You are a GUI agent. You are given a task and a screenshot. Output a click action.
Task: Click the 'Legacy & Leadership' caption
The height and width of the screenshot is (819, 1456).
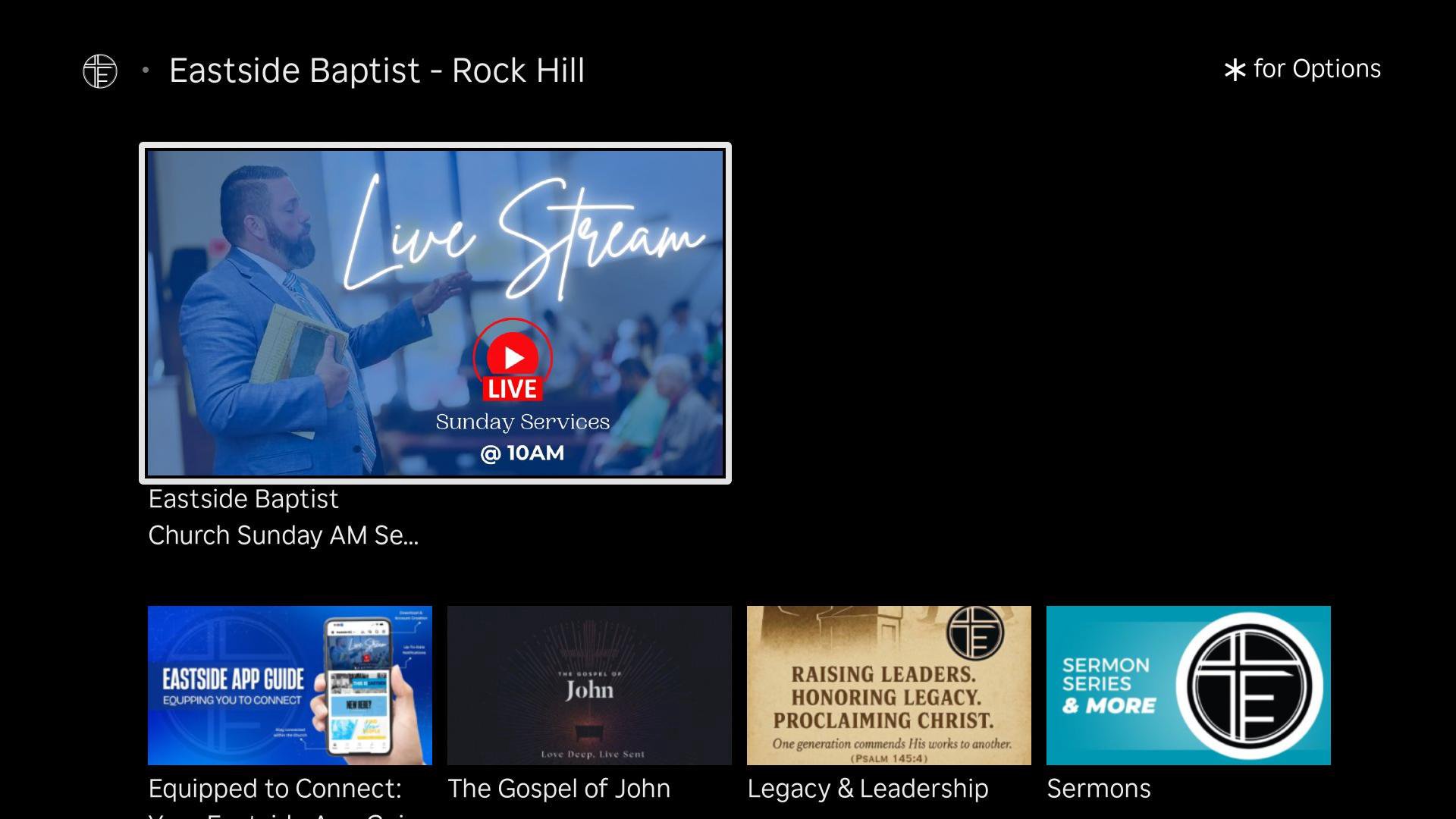click(x=868, y=789)
